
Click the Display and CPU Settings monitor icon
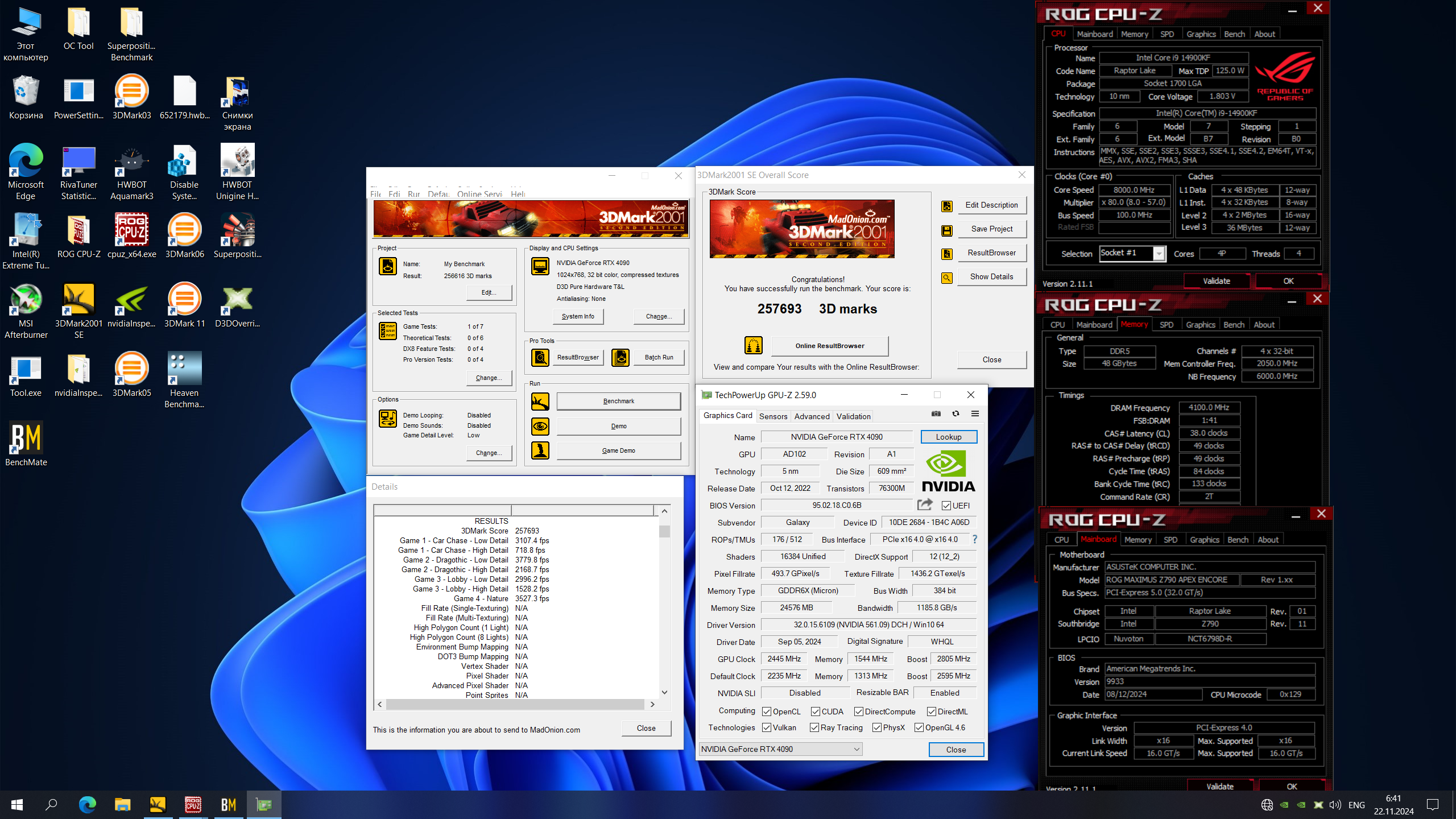pyautogui.click(x=540, y=266)
